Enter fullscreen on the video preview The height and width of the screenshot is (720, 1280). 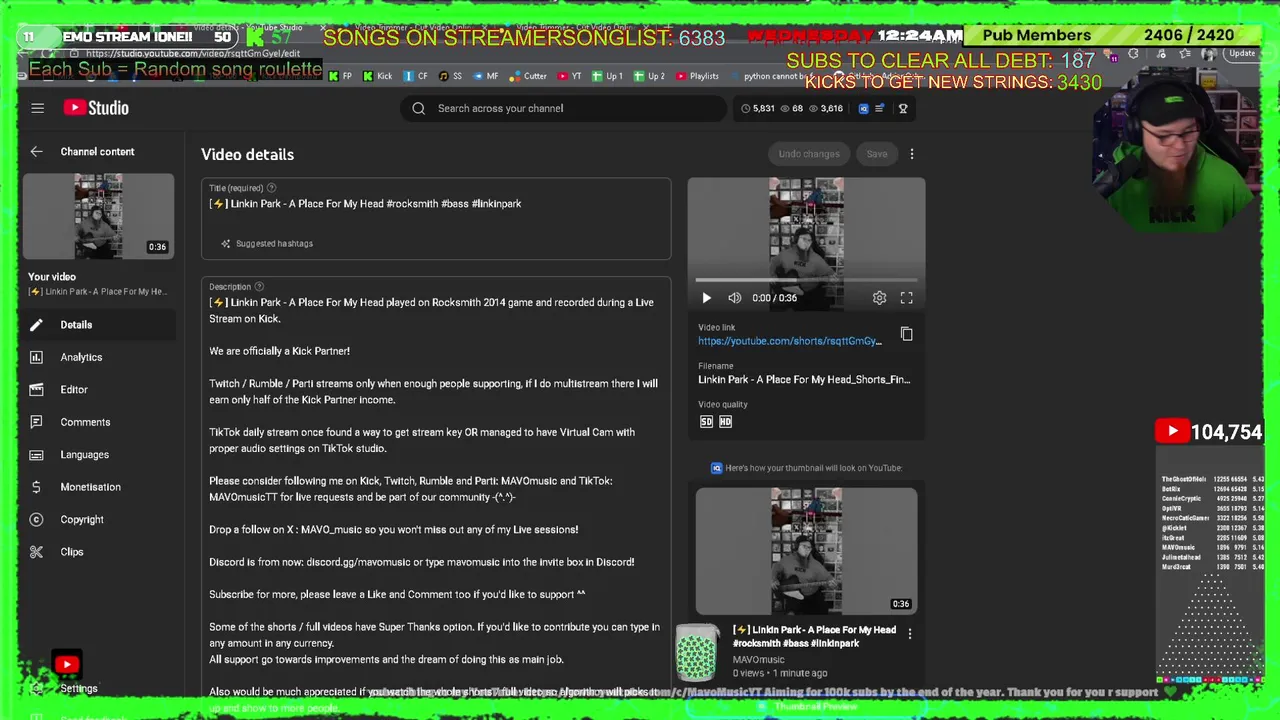(906, 298)
